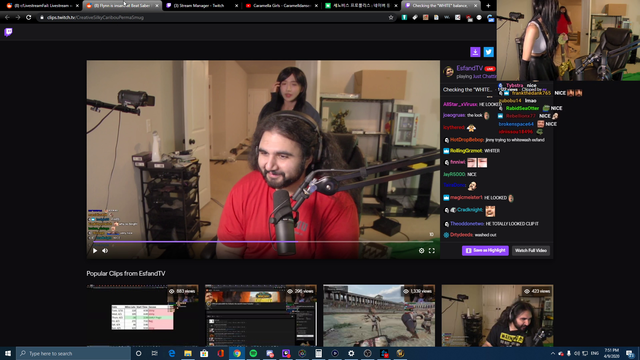Open the Windows notification center

(x=630, y=353)
